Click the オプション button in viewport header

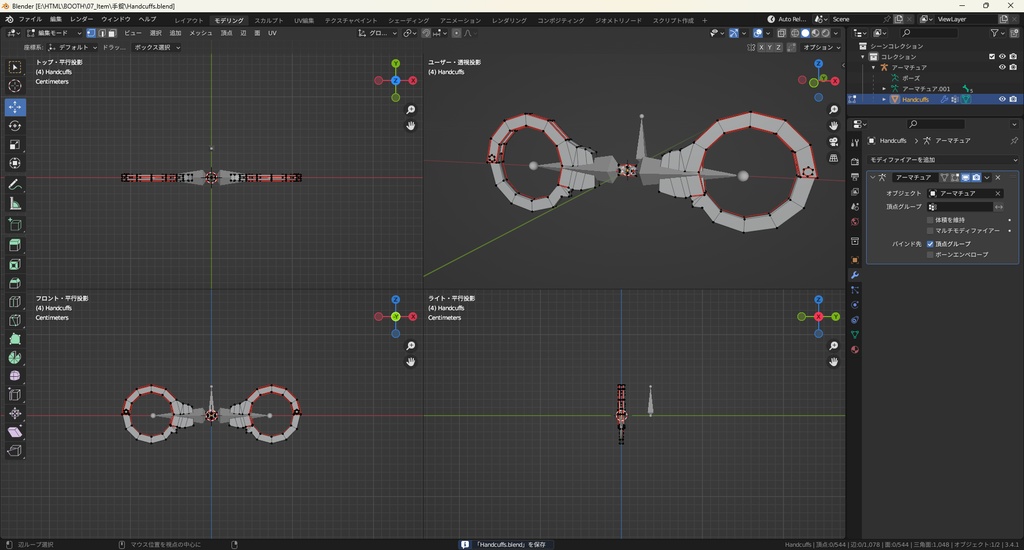click(820, 47)
